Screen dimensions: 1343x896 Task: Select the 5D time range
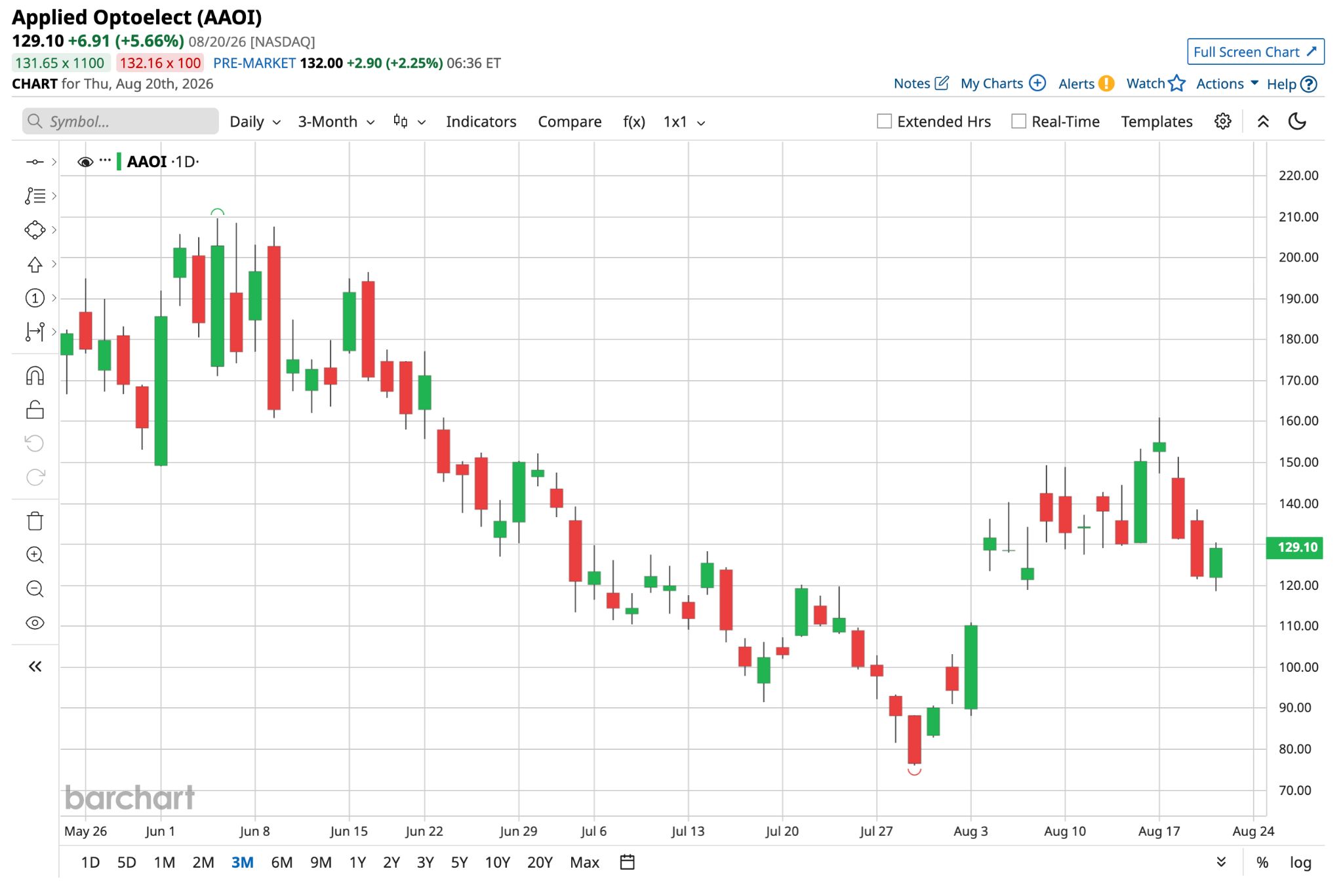tap(127, 863)
